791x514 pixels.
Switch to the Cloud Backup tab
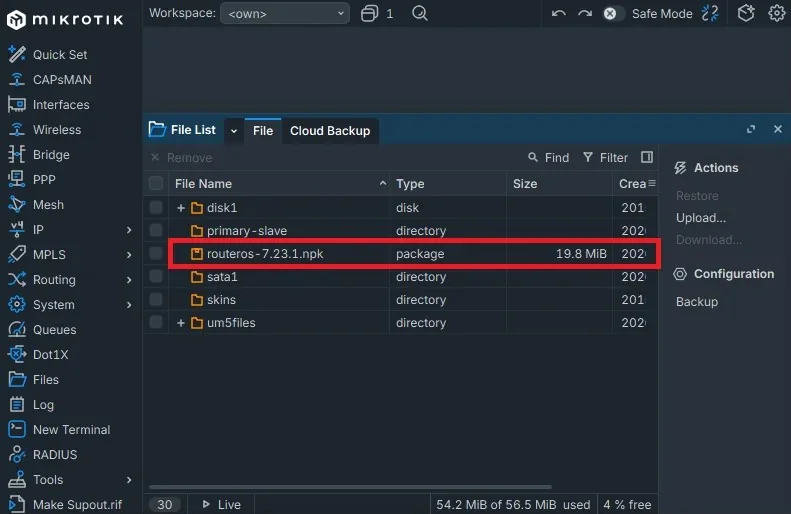pyautogui.click(x=330, y=131)
